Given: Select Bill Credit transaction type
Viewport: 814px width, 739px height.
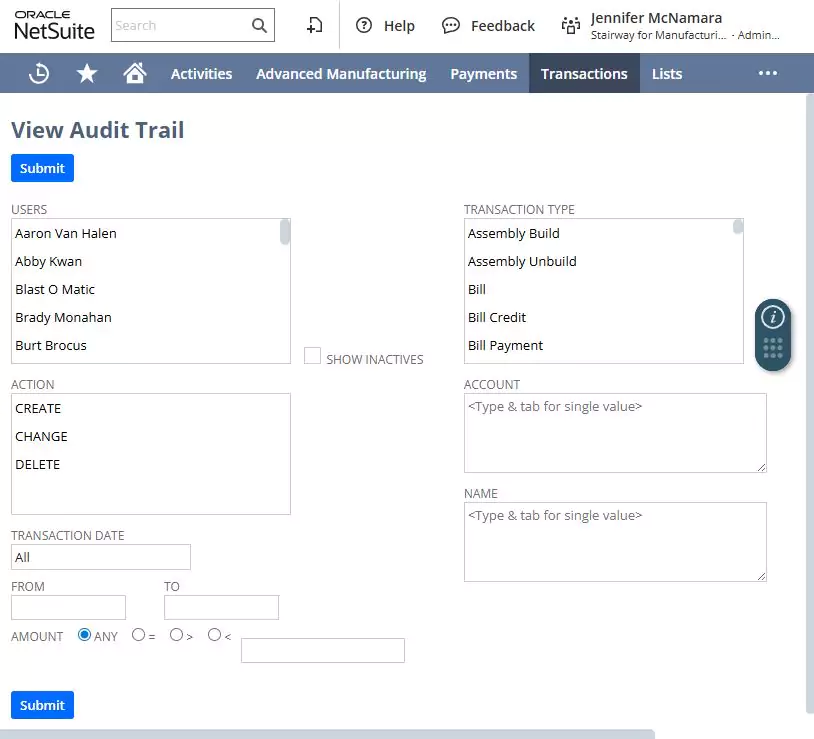Looking at the screenshot, I should coord(599,318).
